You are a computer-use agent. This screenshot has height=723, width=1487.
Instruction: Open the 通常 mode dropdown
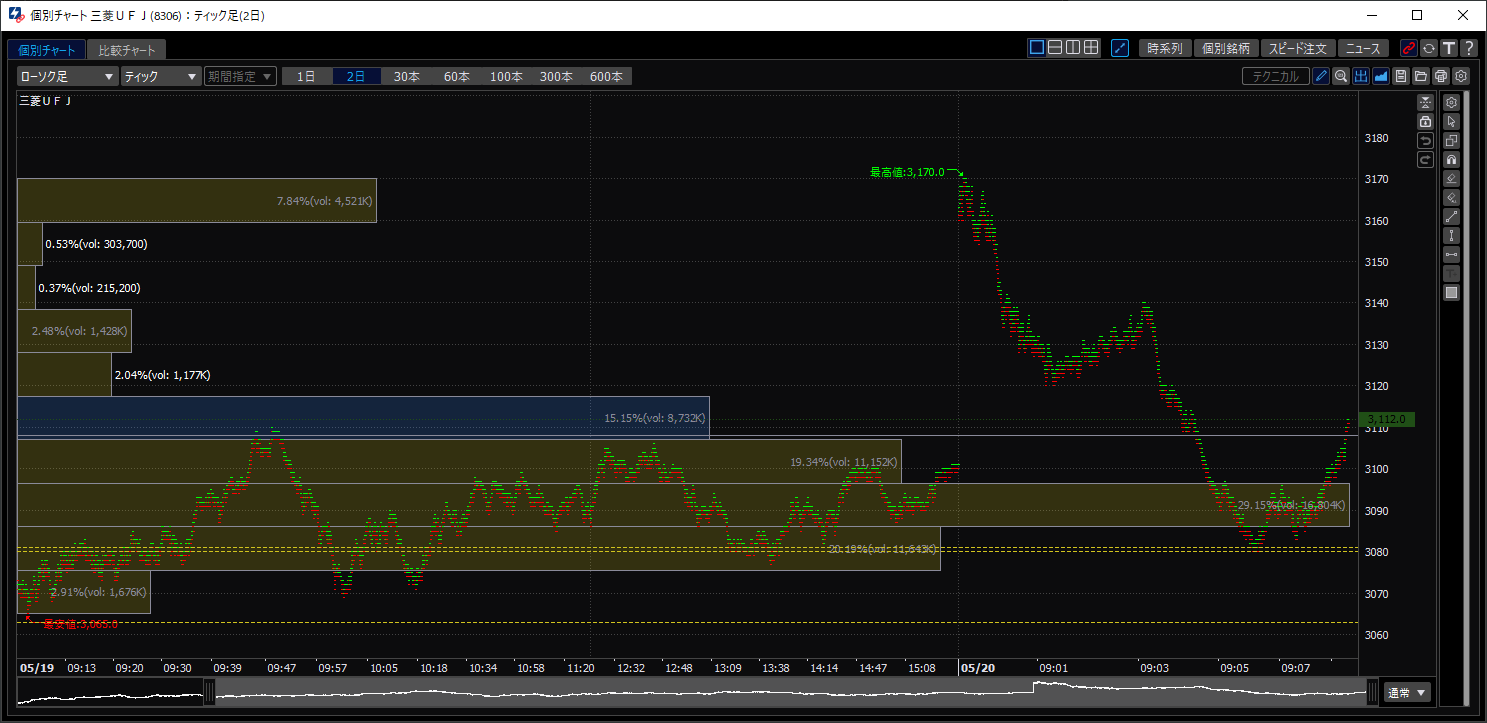[x=1408, y=692]
